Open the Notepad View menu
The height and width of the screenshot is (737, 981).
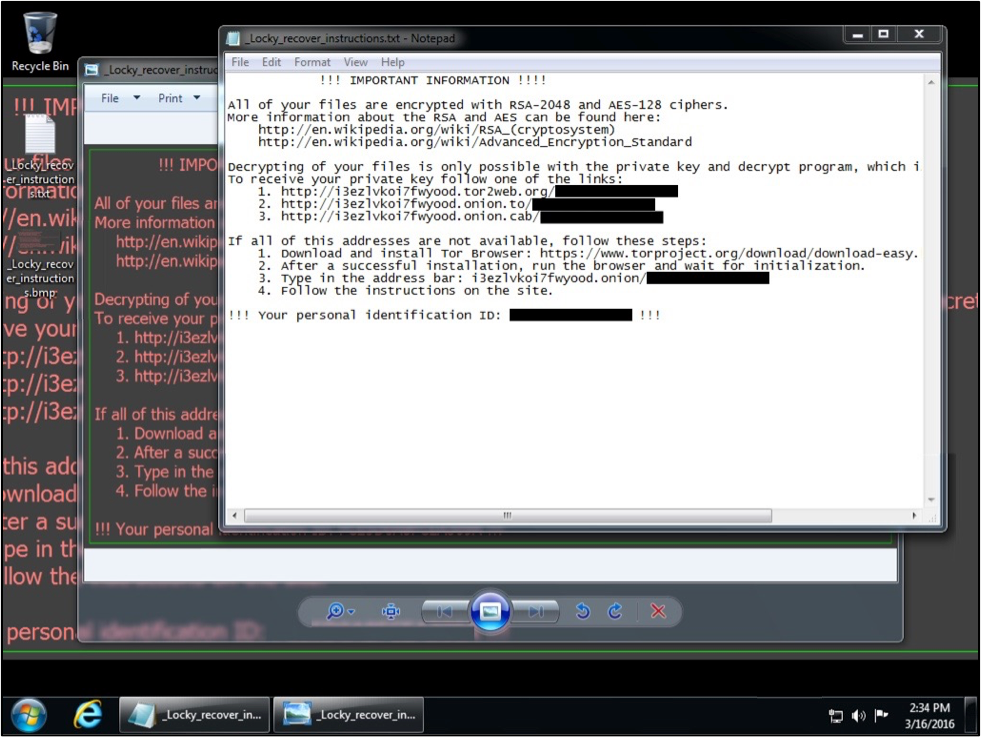[355, 62]
